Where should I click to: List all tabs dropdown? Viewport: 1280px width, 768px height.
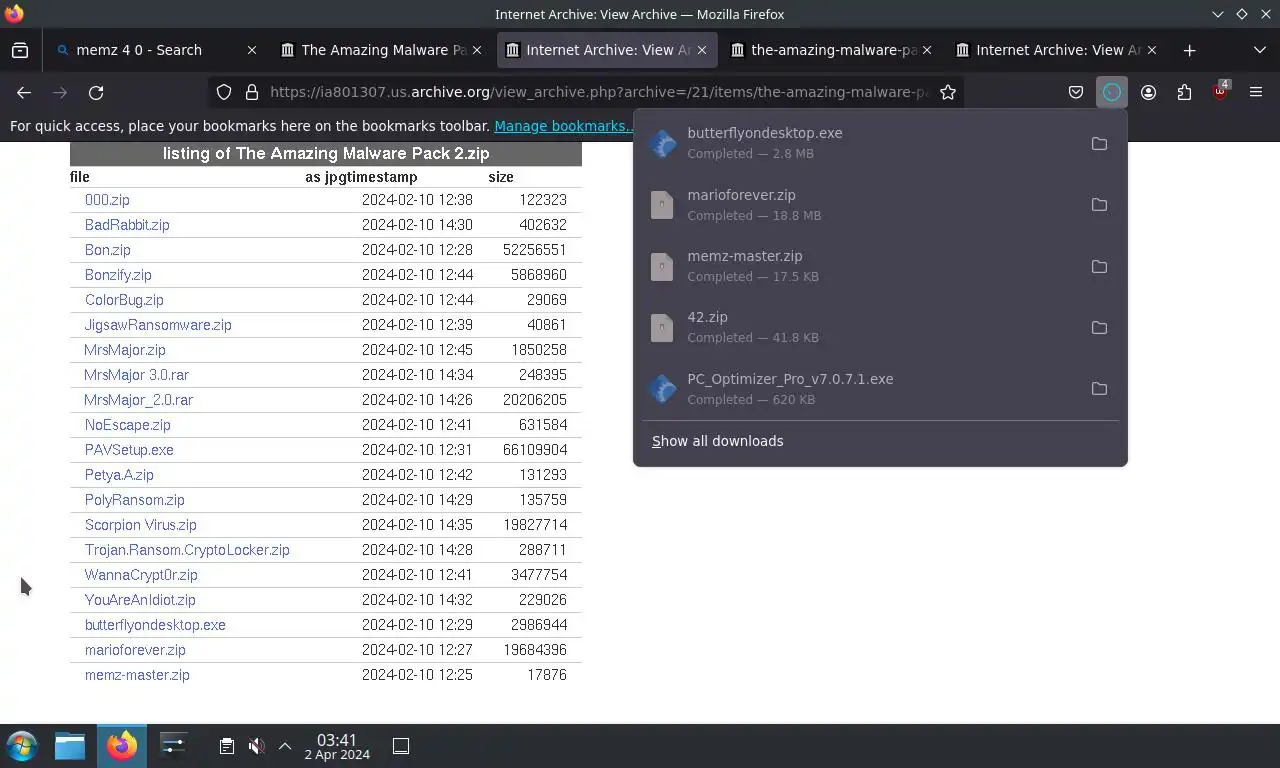pos(1259,50)
